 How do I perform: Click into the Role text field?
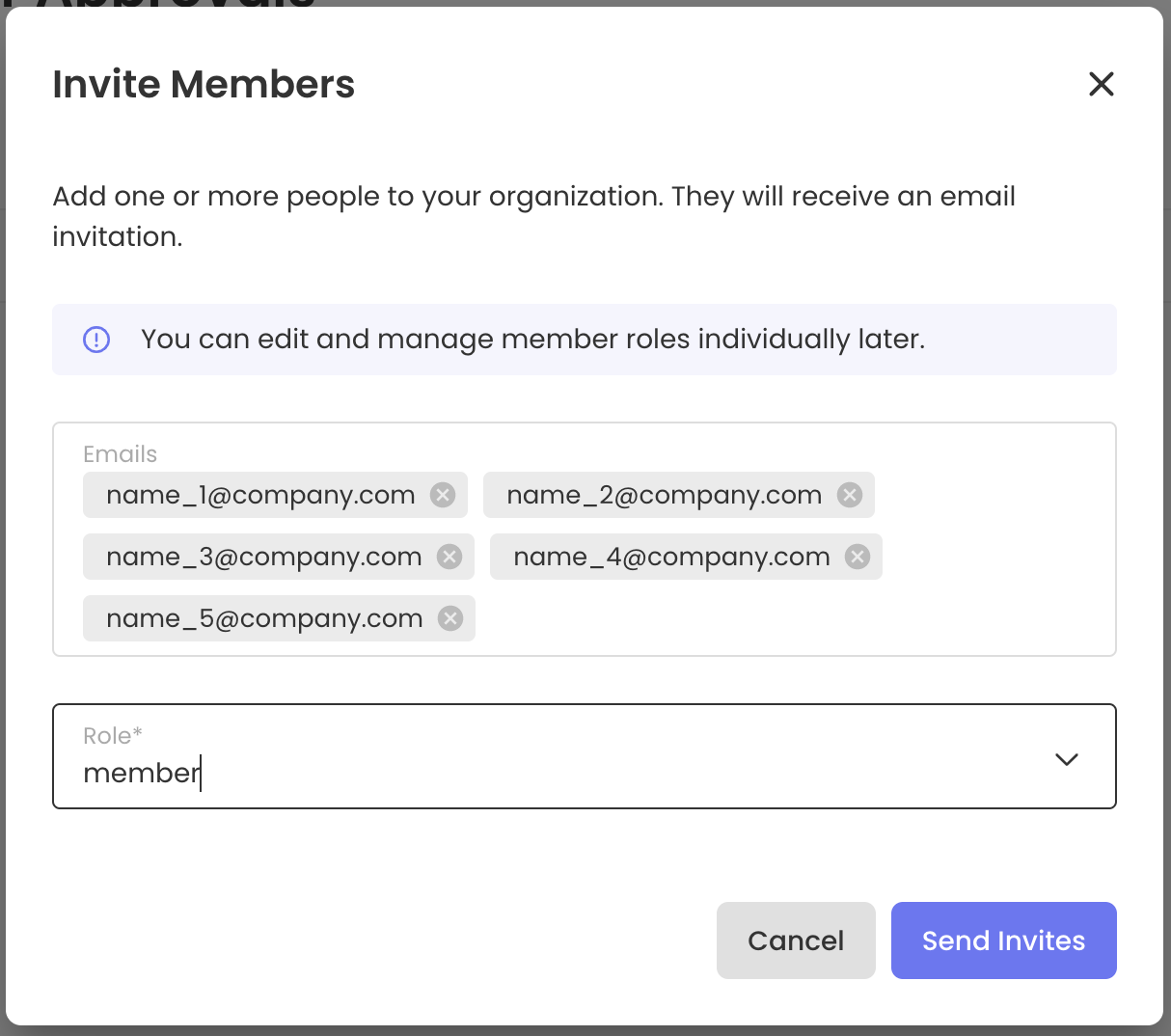[x=482, y=773]
